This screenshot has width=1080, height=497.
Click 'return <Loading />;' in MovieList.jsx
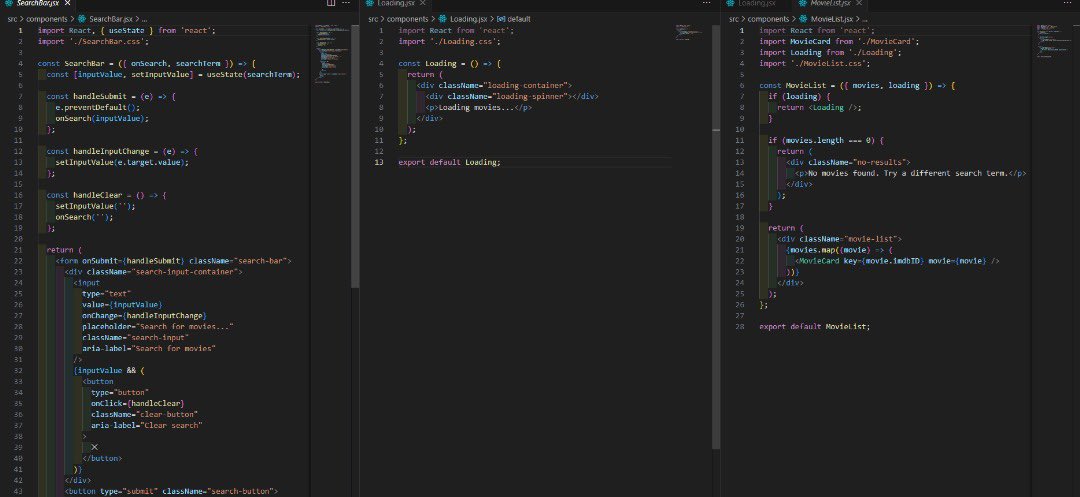820,107
